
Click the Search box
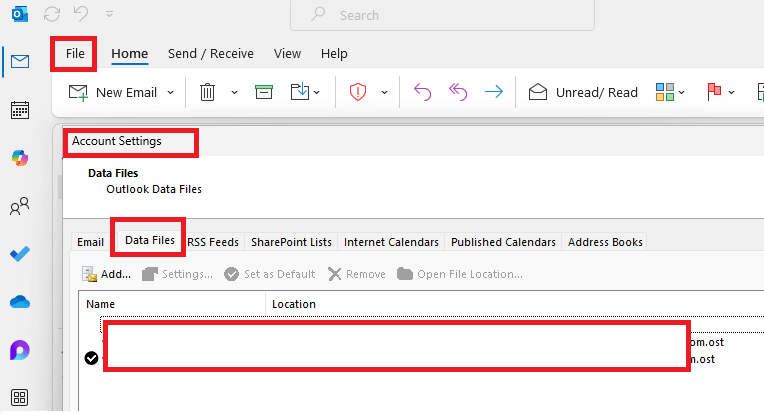(x=442, y=15)
